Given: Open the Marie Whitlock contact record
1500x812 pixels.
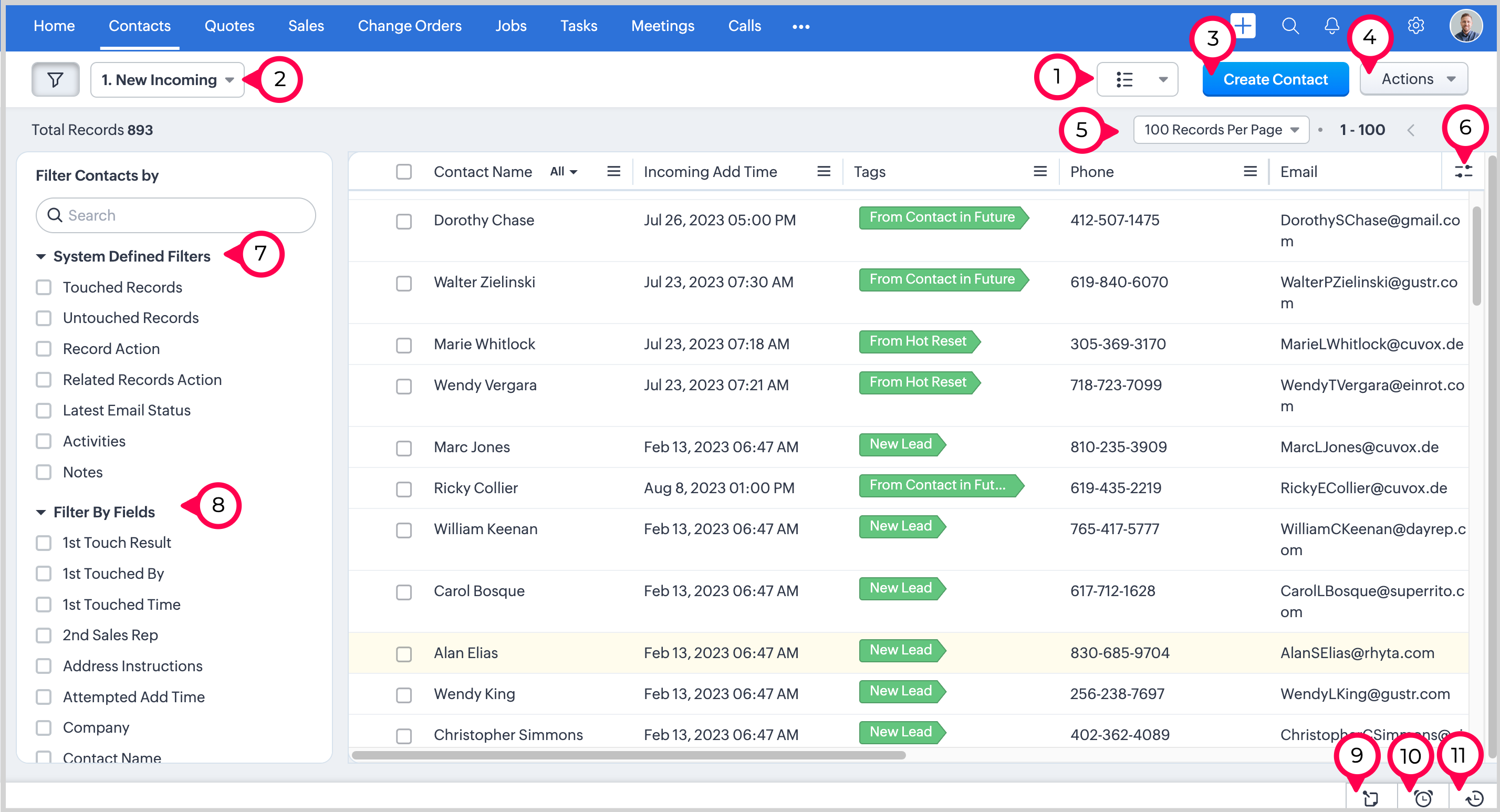Looking at the screenshot, I should pyautogui.click(x=484, y=343).
